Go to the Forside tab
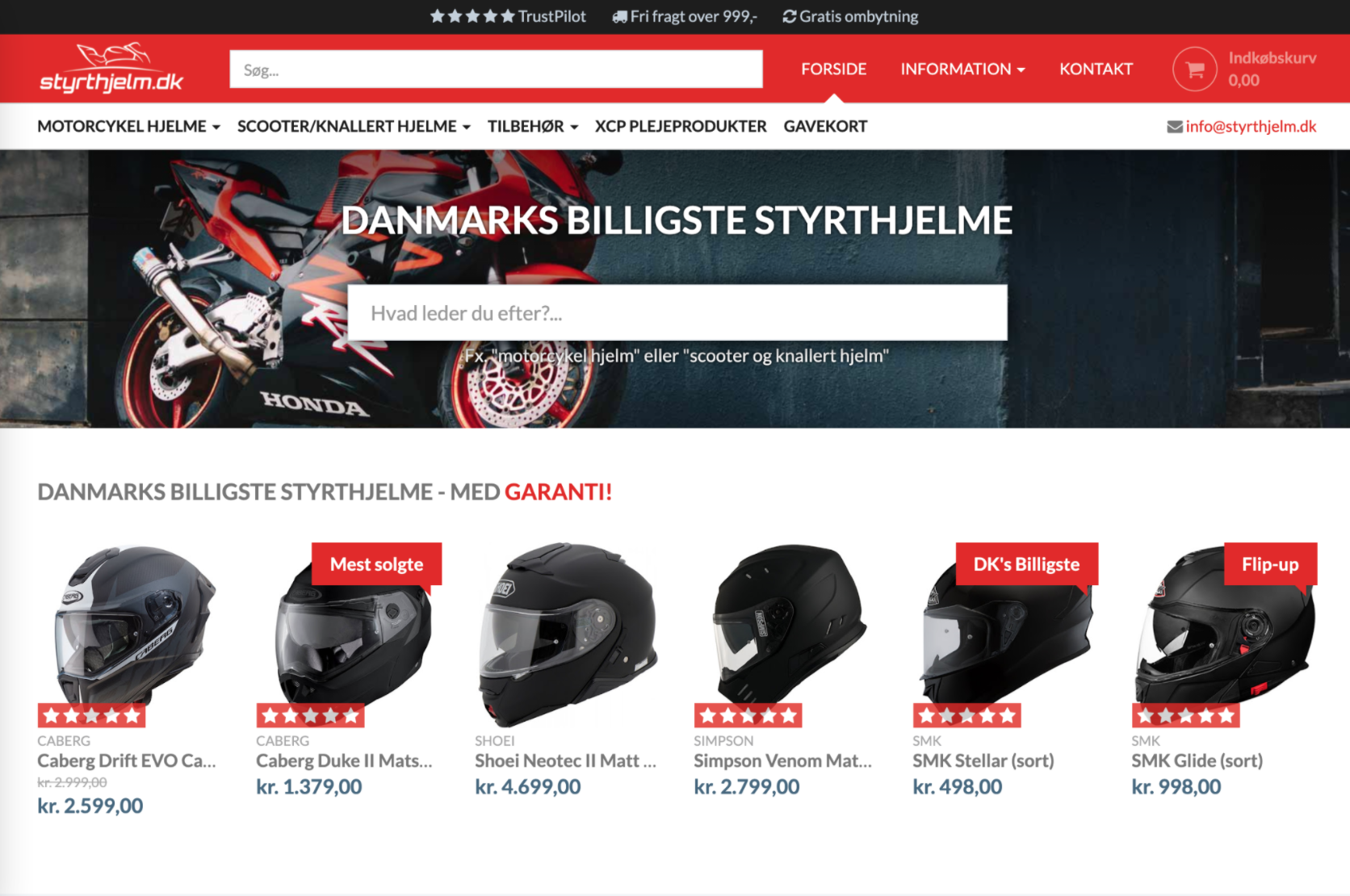Image resolution: width=1350 pixels, height=896 pixels. [x=833, y=69]
